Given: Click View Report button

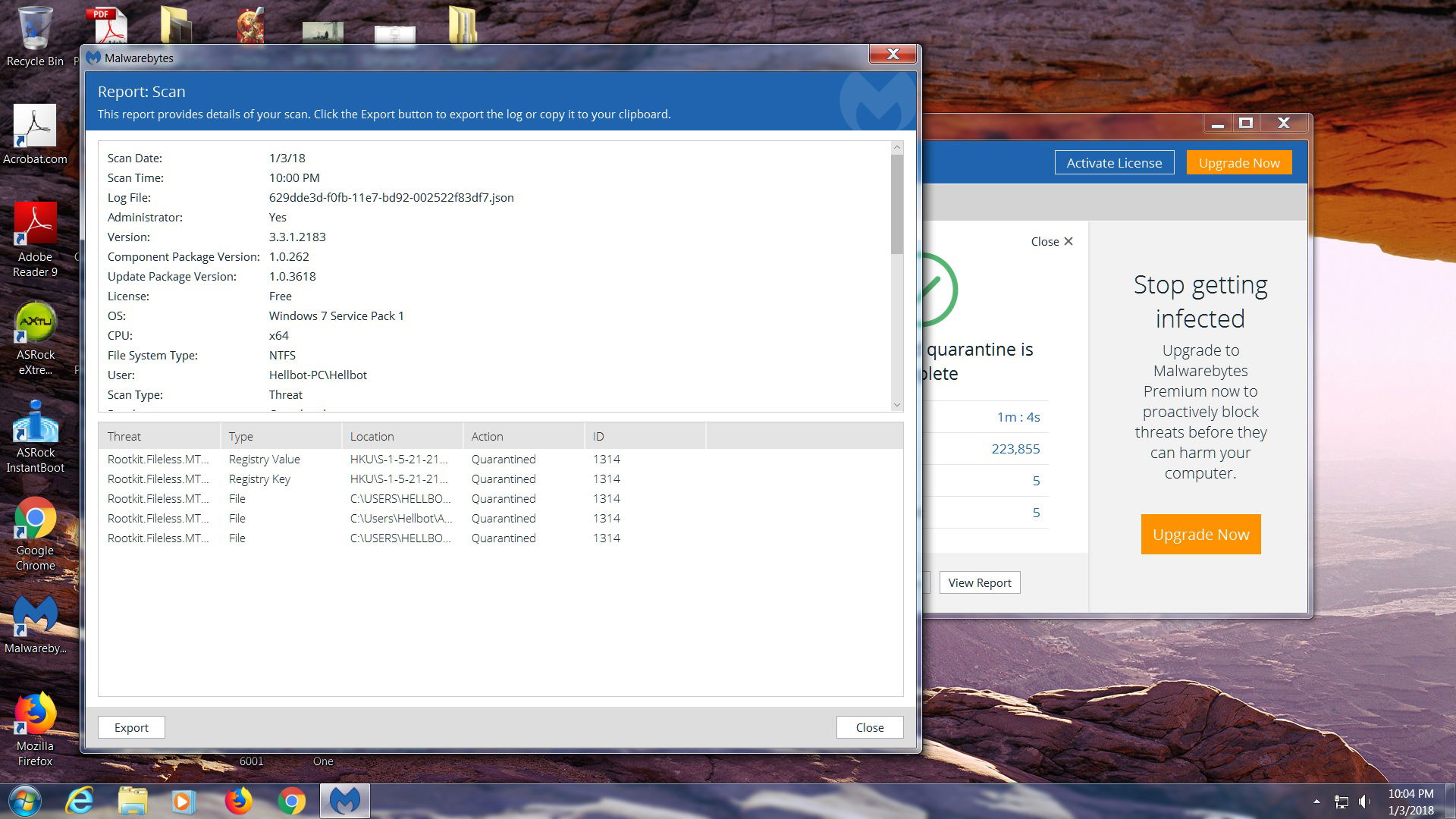Looking at the screenshot, I should click(980, 582).
